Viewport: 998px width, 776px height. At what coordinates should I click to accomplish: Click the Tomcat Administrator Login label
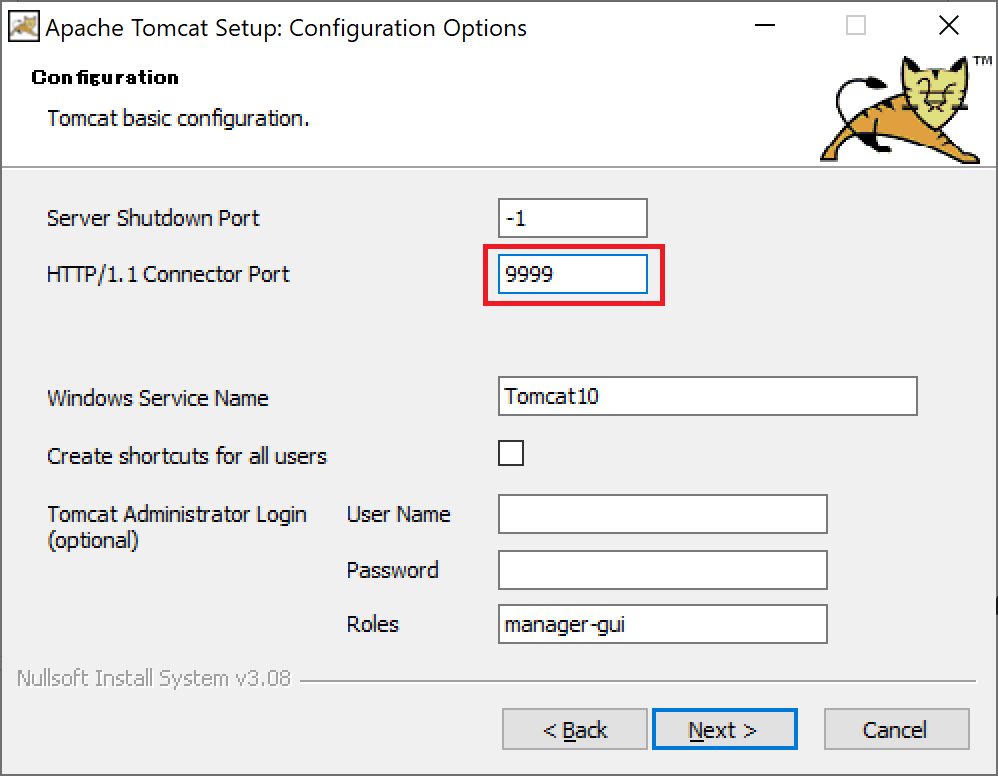click(177, 514)
